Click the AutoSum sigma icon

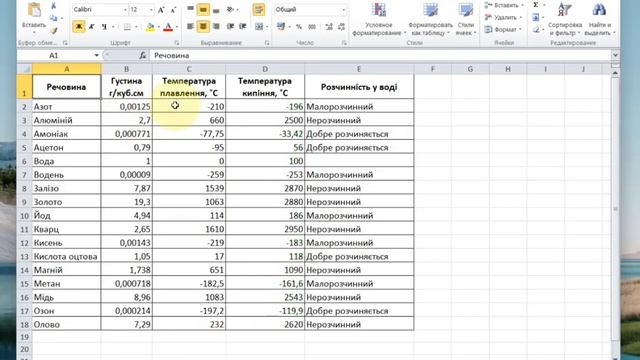pos(536,5)
